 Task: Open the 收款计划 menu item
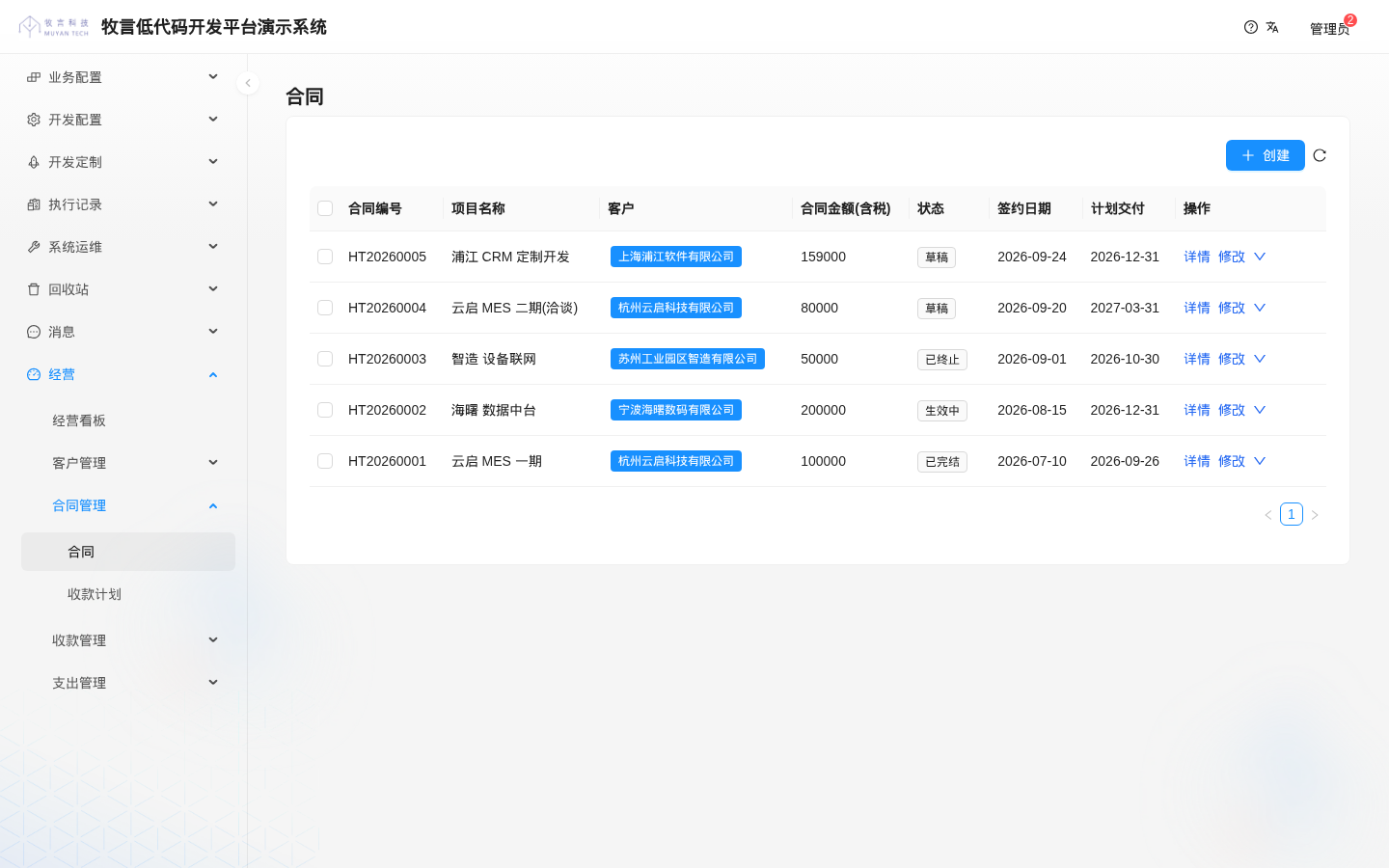(128, 594)
